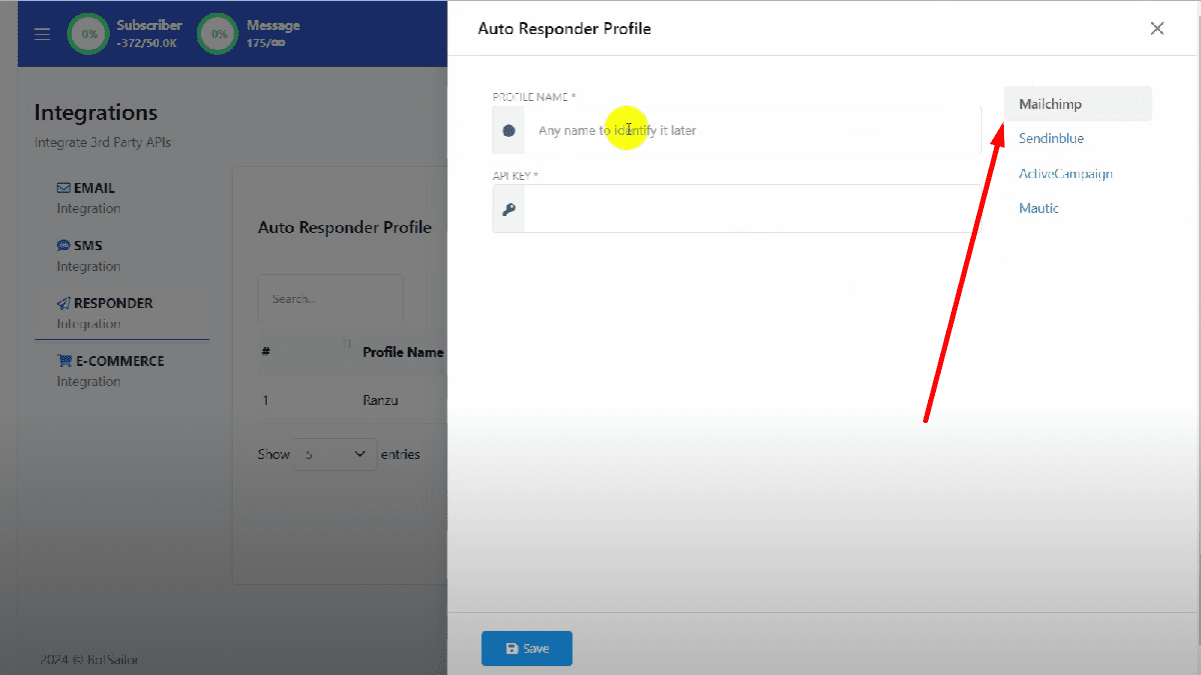Open the hamburger menu icon
Image resolution: width=1201 pixels, height=675 pixels.
pyautogui.click(x=42, y=34)
